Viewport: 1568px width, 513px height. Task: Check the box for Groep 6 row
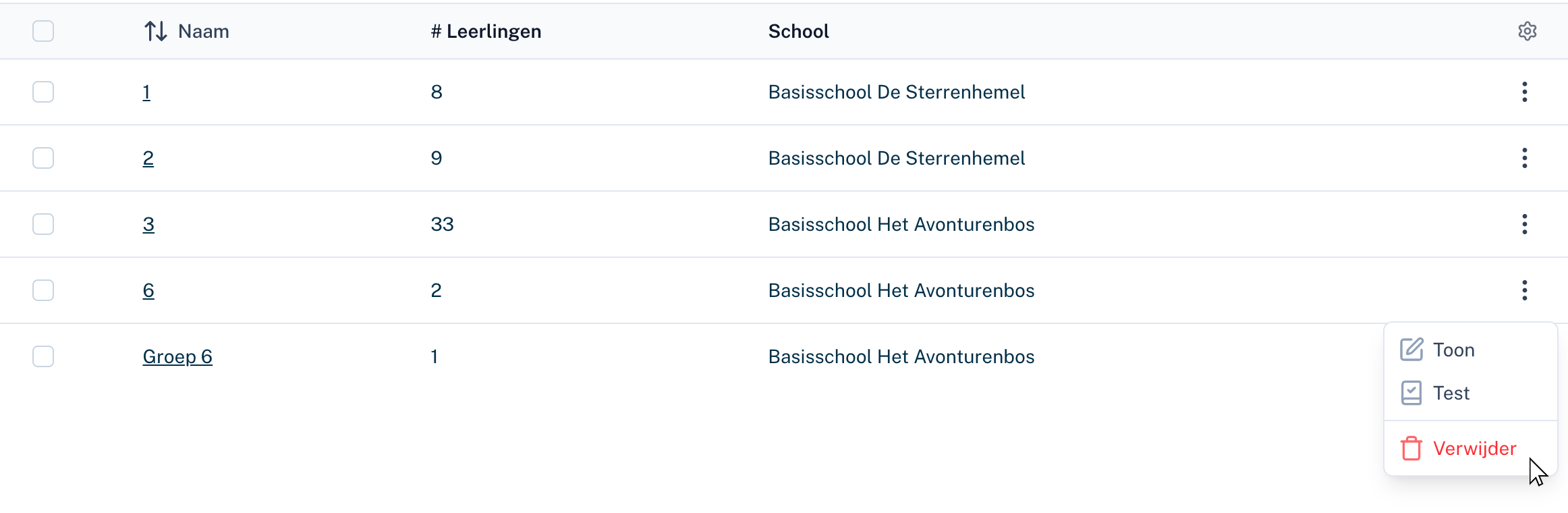[x=43, y=356]
